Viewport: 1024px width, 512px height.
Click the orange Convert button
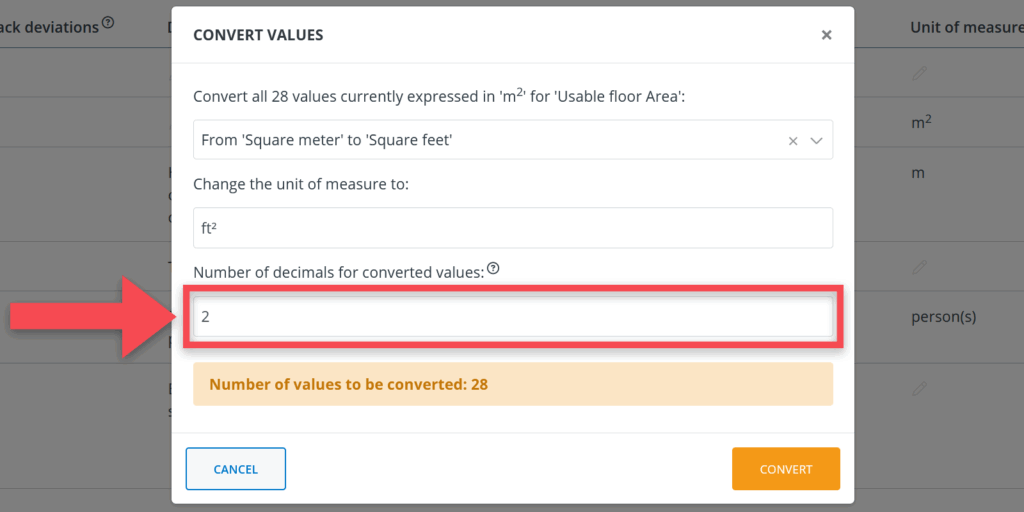pyautogui.click(x=785, y=469)
